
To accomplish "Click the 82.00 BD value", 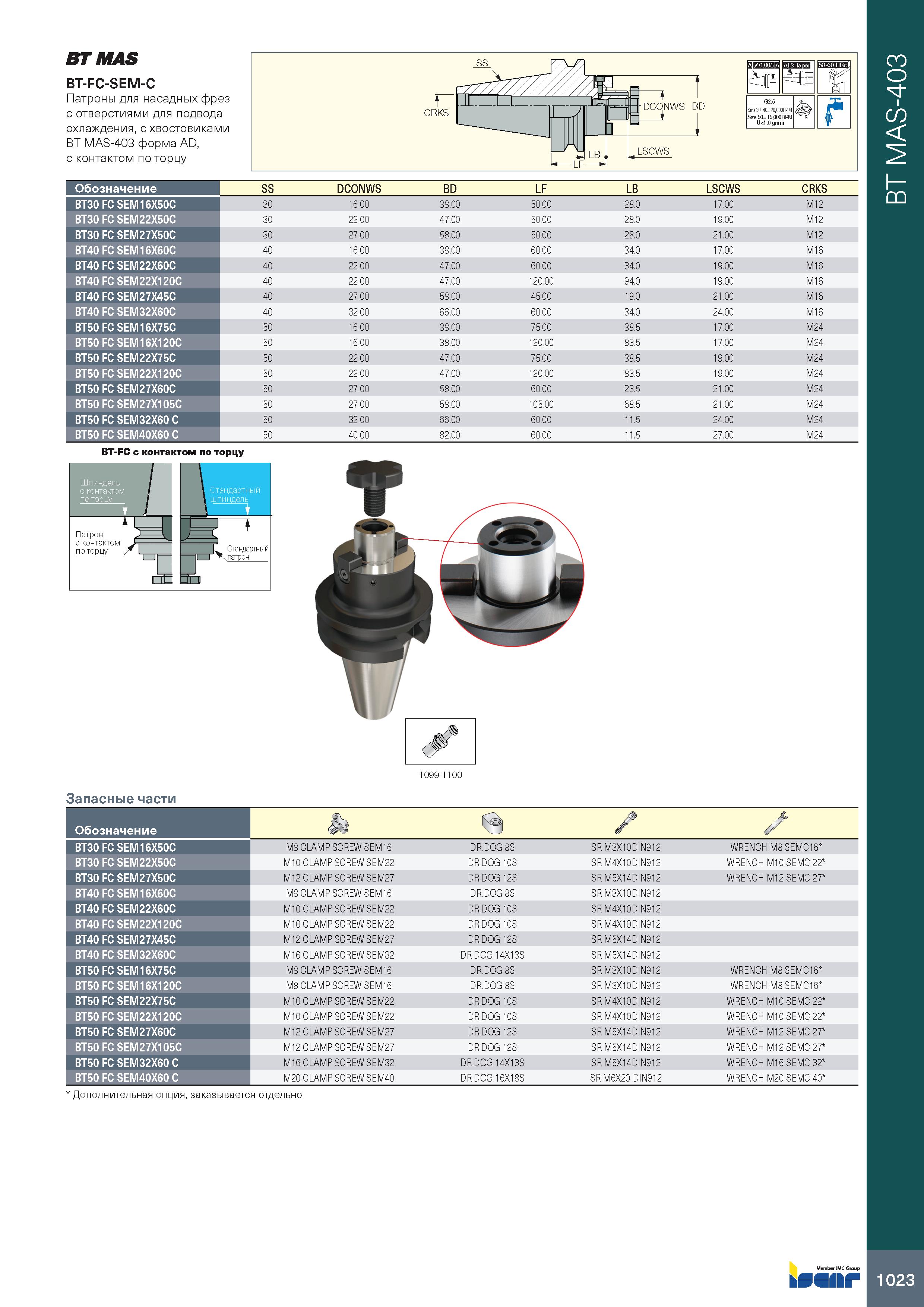I will click(450, 435).
